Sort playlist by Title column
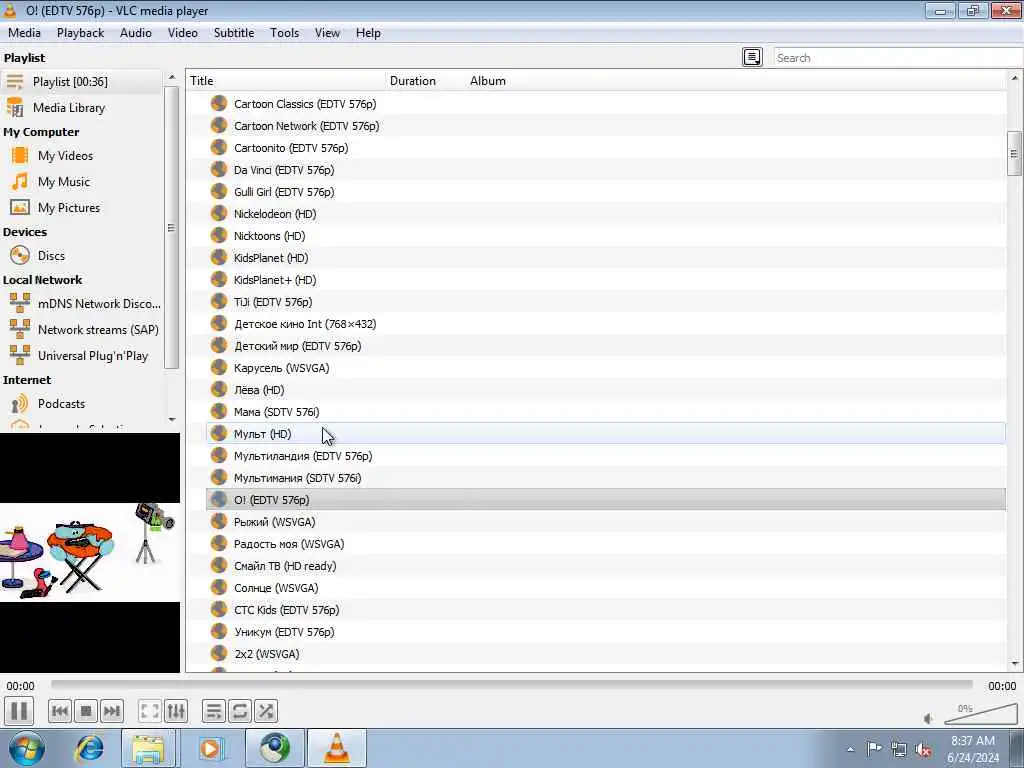 point(286,81)
